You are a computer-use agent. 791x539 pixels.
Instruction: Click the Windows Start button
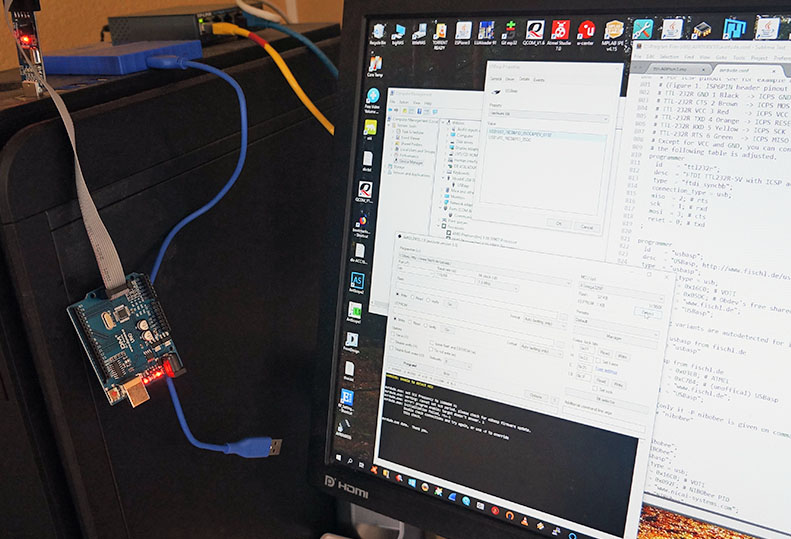click(339, 458)
